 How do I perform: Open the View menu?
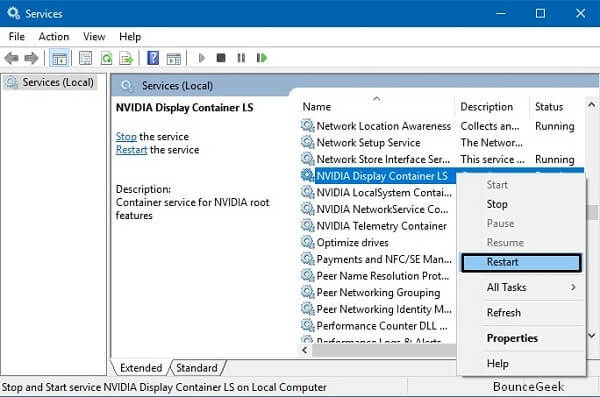tap(94, 37)
